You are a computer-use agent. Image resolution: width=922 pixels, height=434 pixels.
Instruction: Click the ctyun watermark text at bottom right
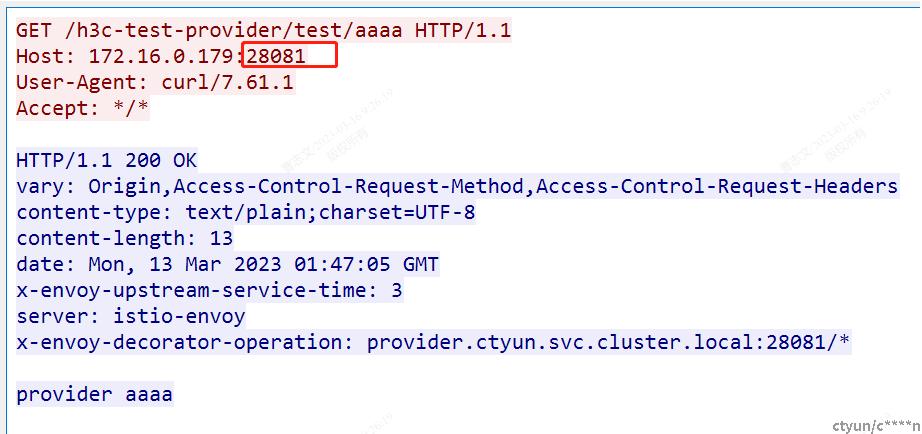tap(876, 425)
